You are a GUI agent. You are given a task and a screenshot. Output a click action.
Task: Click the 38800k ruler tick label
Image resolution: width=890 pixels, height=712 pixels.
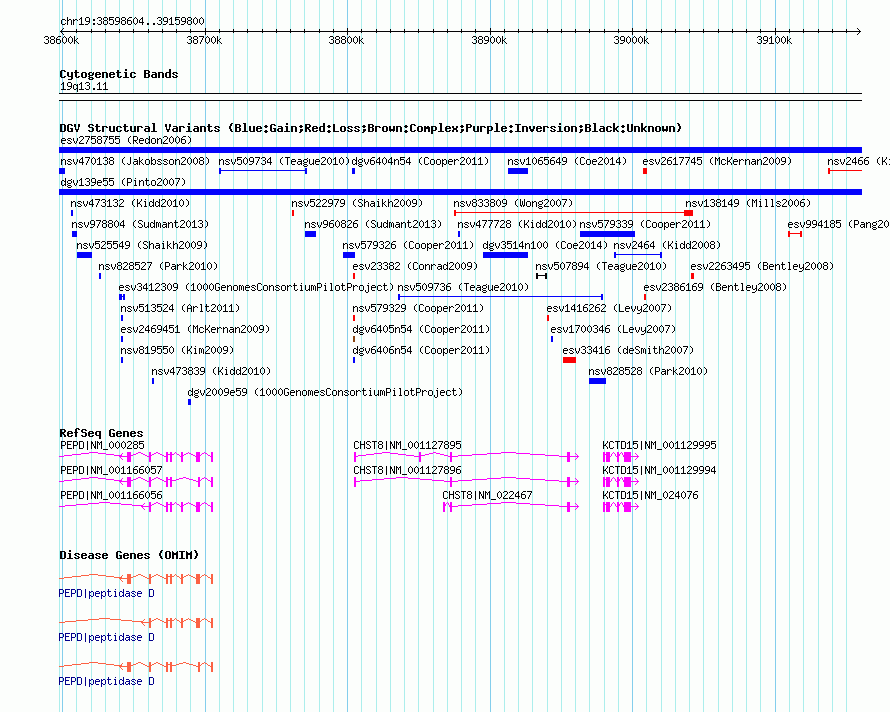tap(346, 41)
